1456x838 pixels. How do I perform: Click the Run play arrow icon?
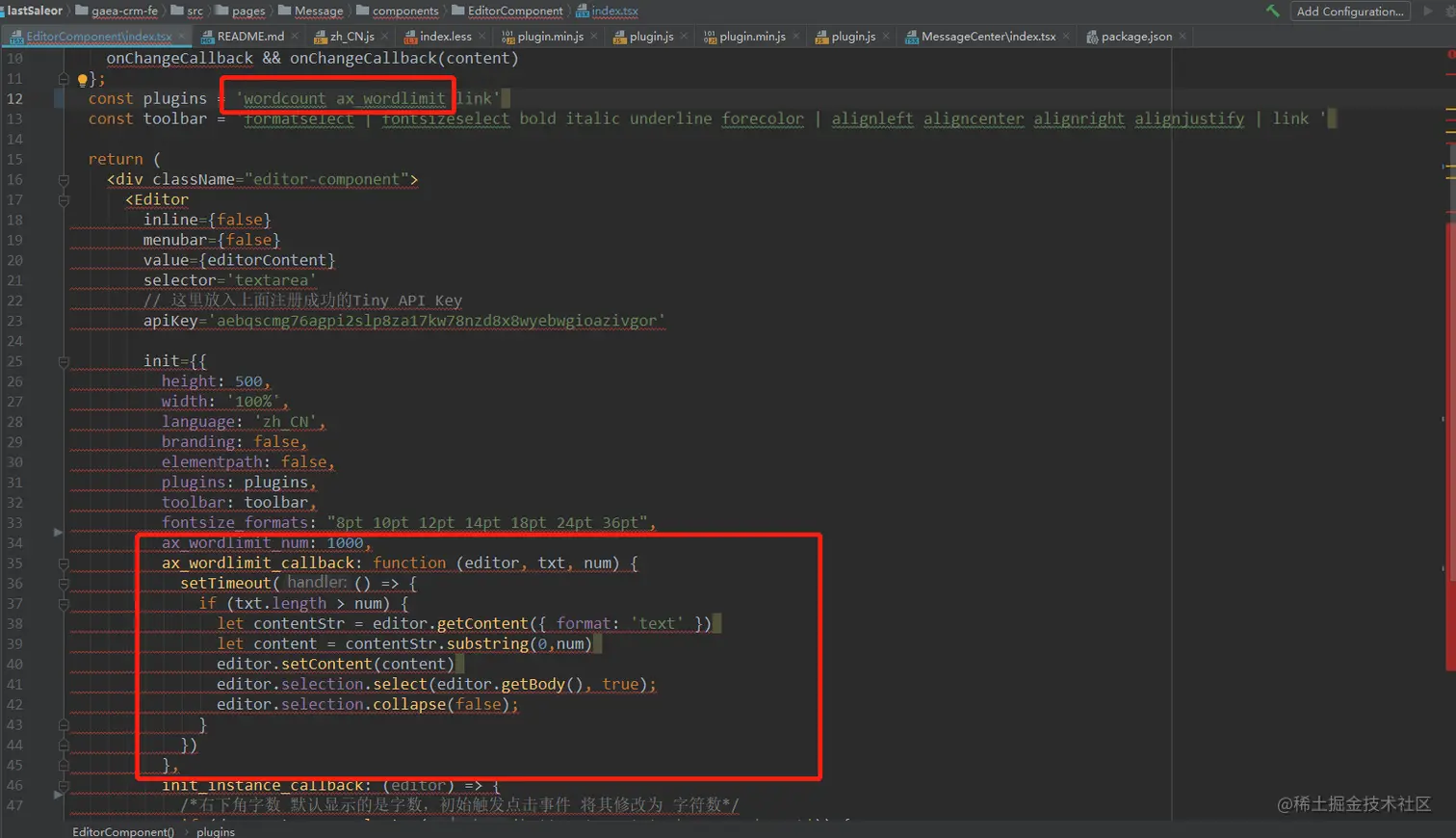pos(1428,11)
